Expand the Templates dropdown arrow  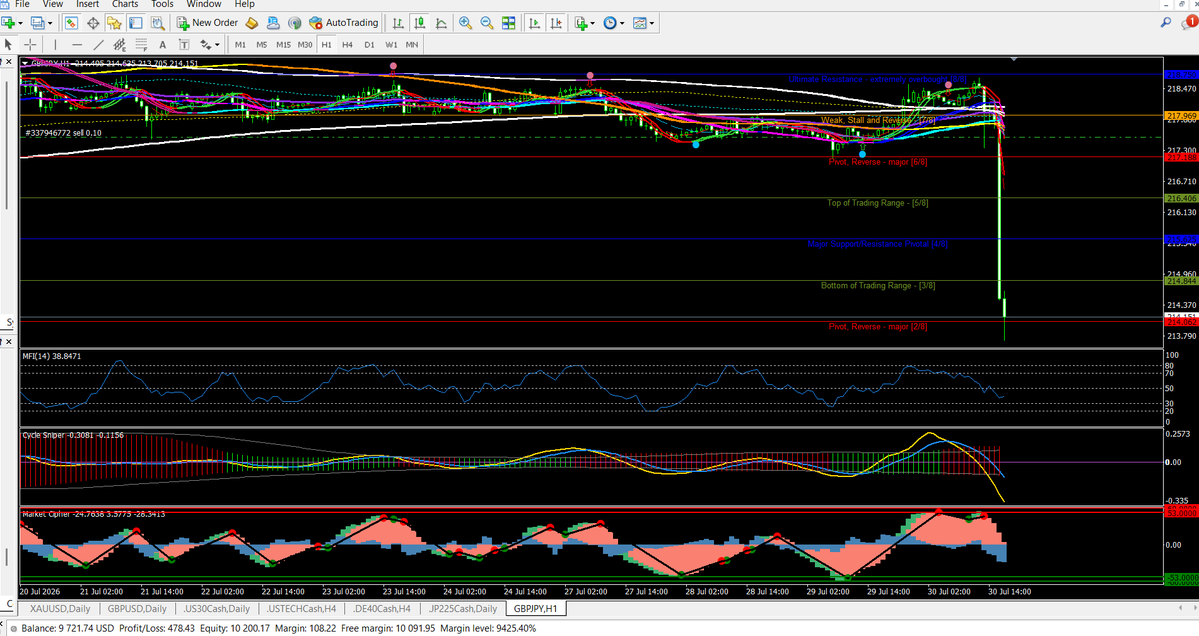[651, 23]
